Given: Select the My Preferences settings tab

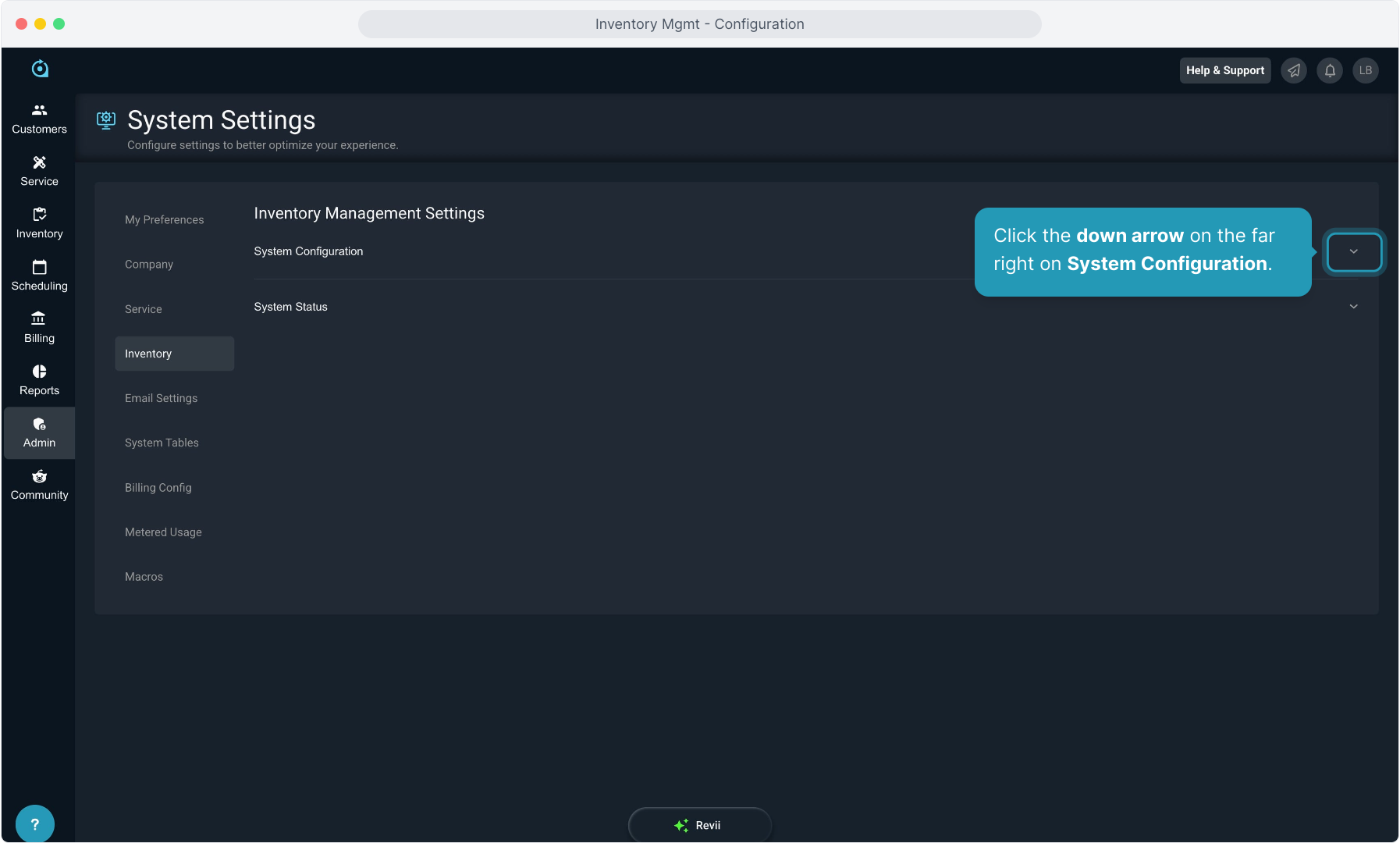Looking at the screenshot, I should pyautogui.click(x=164, y=220).
